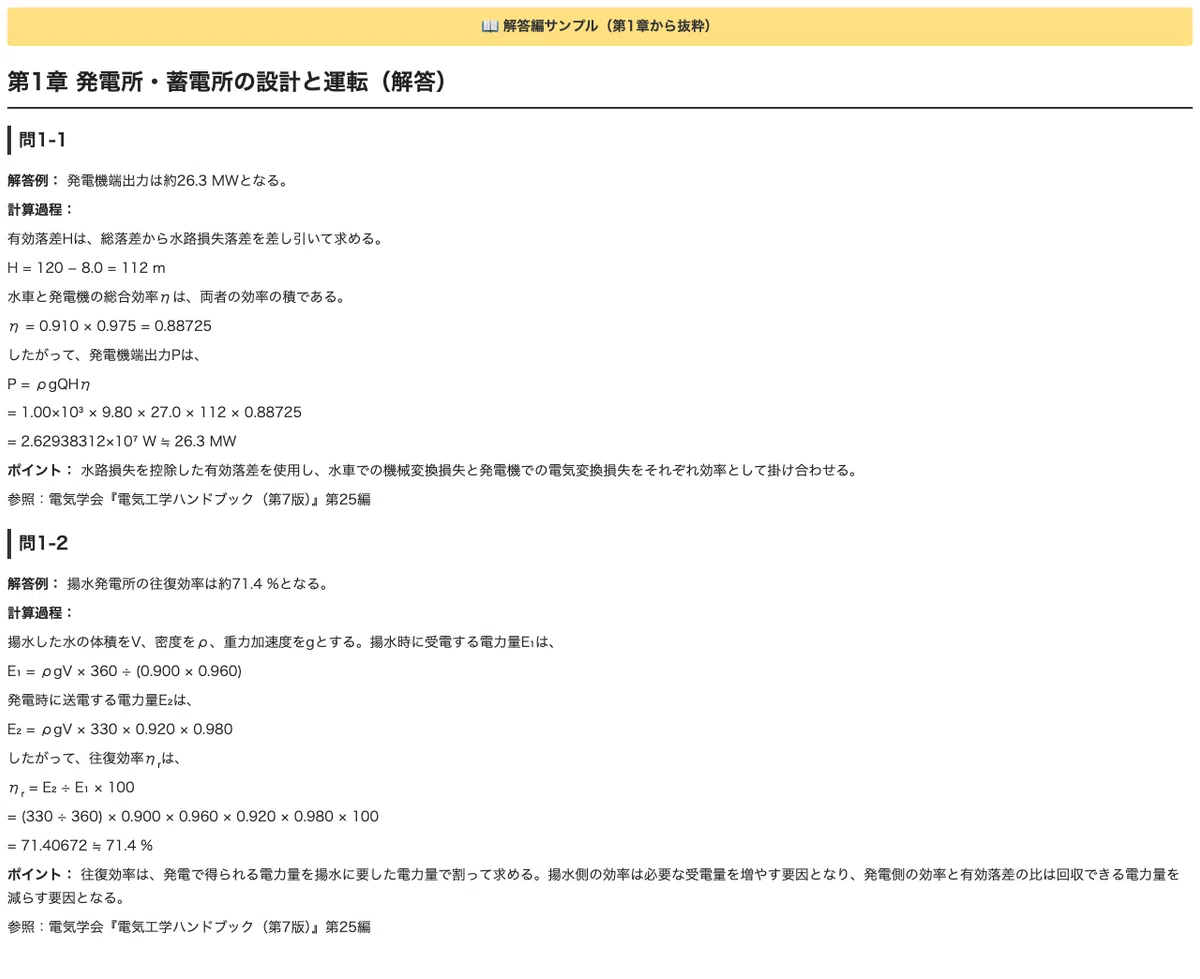Select the equation "E₂ = ρgV × 330 × 0.920 × 0.980"
Screen dimensions: 1200x979
point(120,729)
